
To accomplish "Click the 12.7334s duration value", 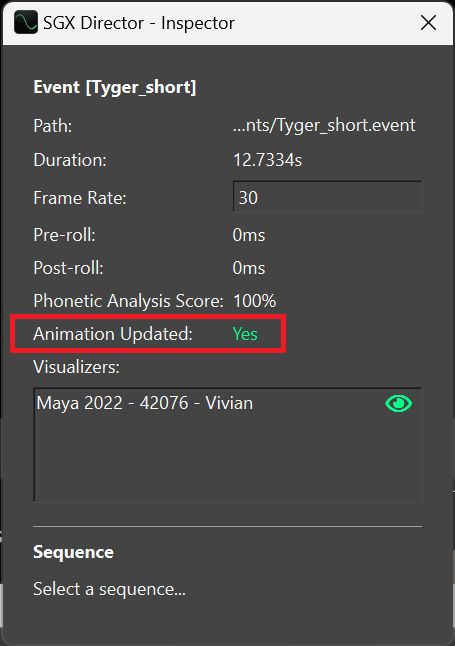I will point(267,160).
